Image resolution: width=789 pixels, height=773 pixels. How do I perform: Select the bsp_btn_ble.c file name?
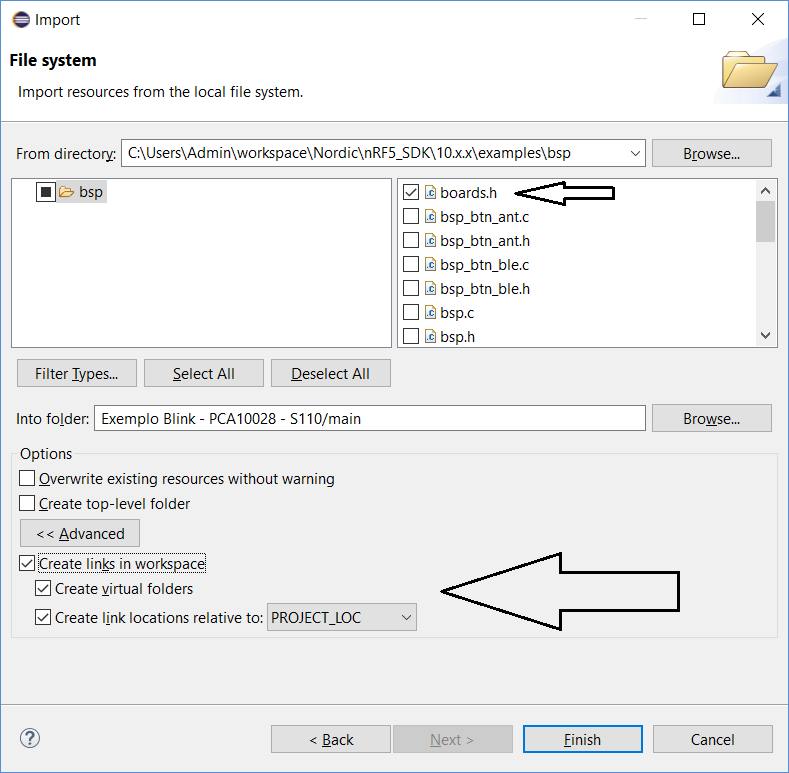484,265
